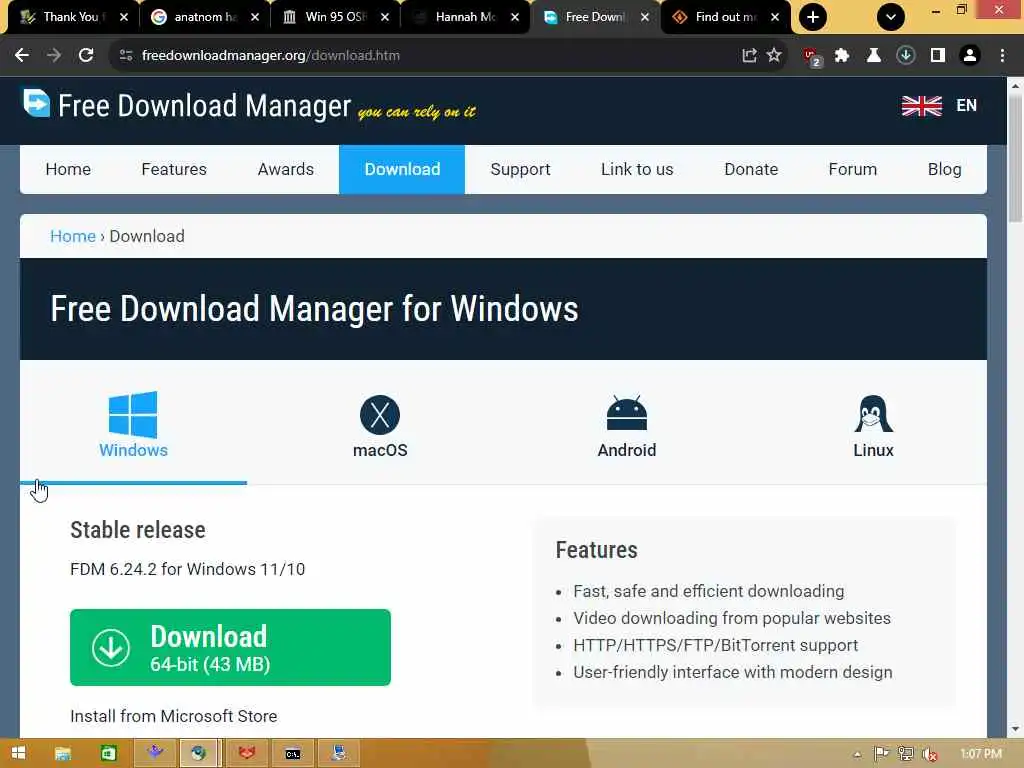
Task: Click 'HTTP/HTTPS/FTP/BitTorrent support' text
Action: [716, 645]
